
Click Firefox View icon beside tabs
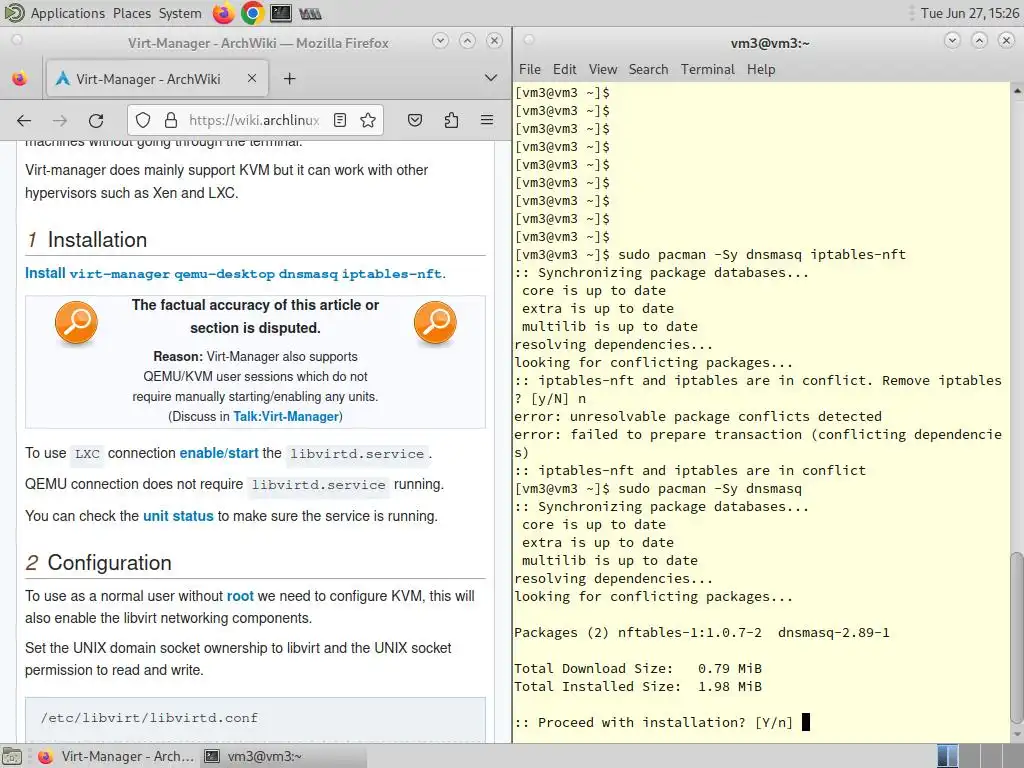click(20, 79)
